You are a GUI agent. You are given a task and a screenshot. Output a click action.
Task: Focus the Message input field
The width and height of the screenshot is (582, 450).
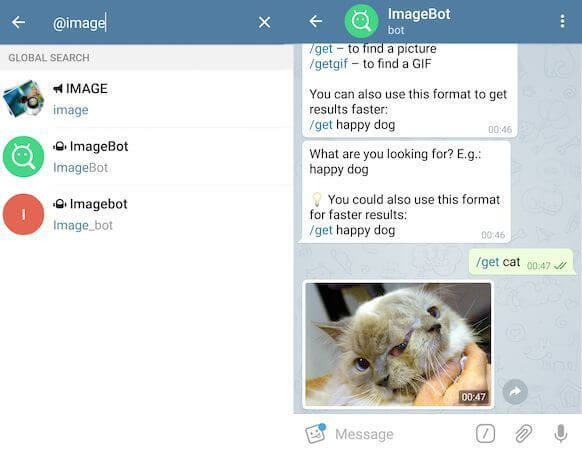pyautogui.click(x=401, y=434)
